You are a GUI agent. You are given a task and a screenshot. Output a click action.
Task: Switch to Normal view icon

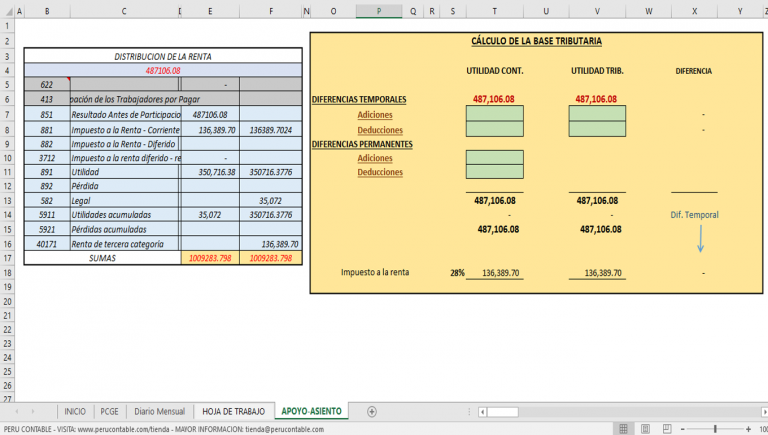click(623, 429)
